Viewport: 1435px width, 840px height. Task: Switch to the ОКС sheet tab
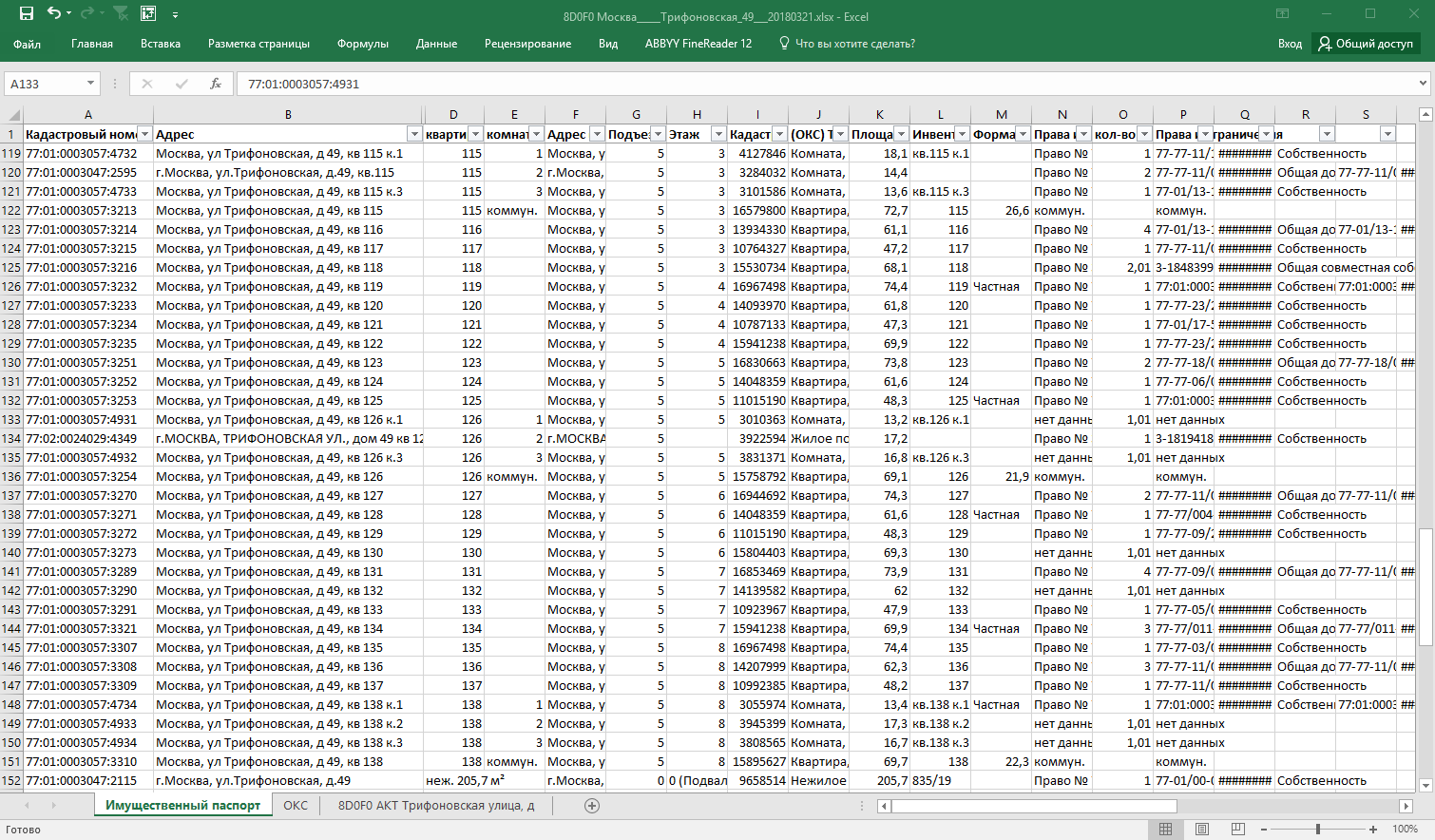[x=296, y=805]
